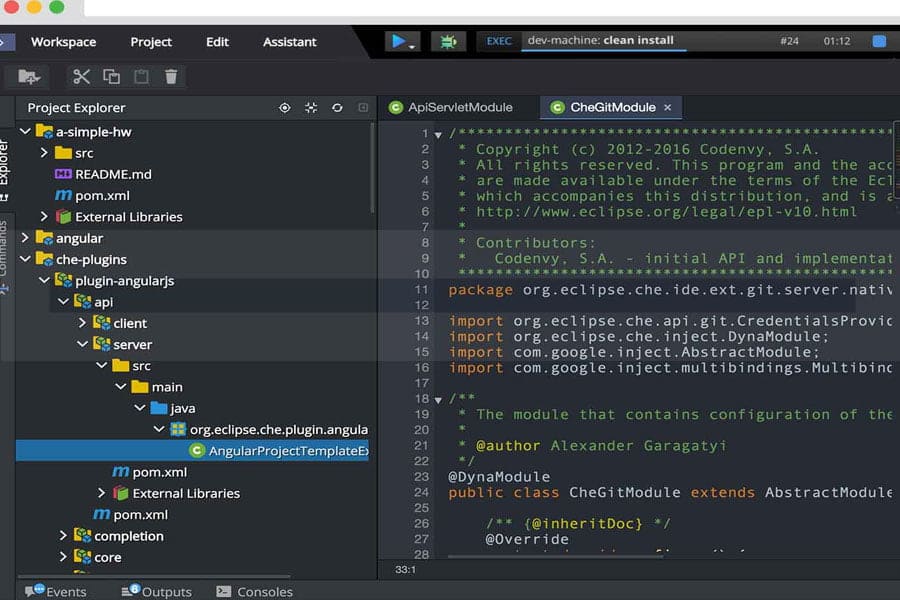The height and width of the screenshot is (600, 900).
Task: Open the Consoles panel at bottom
Action: click(264, 592)
